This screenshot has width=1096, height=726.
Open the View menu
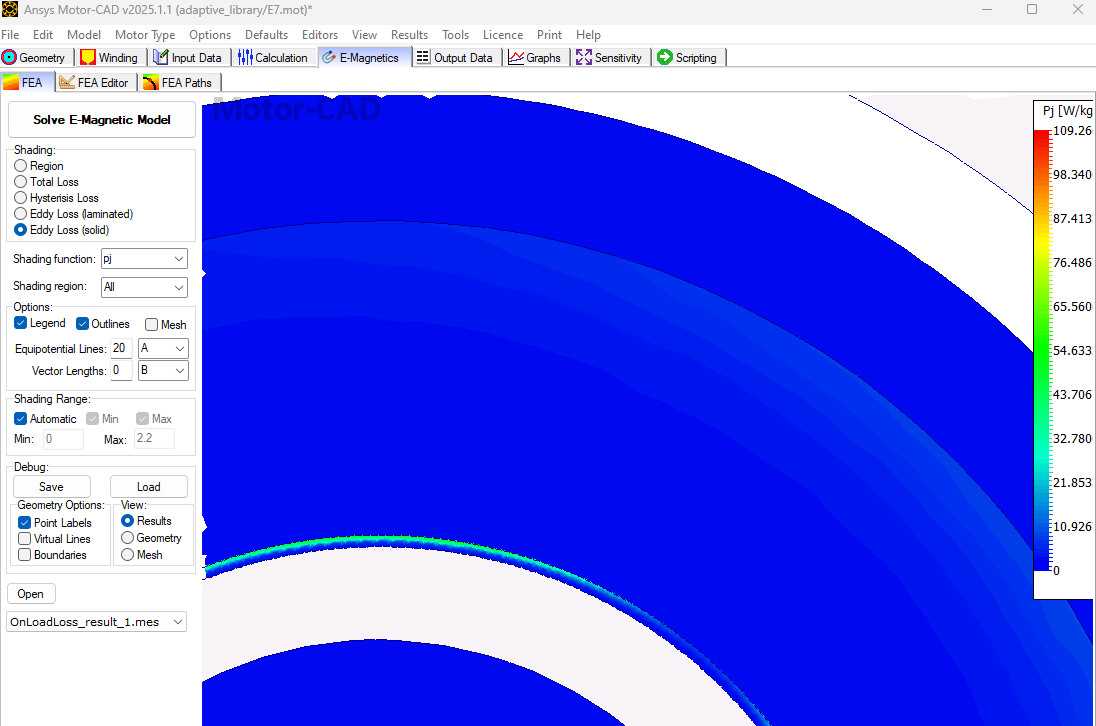click(364, 34)
